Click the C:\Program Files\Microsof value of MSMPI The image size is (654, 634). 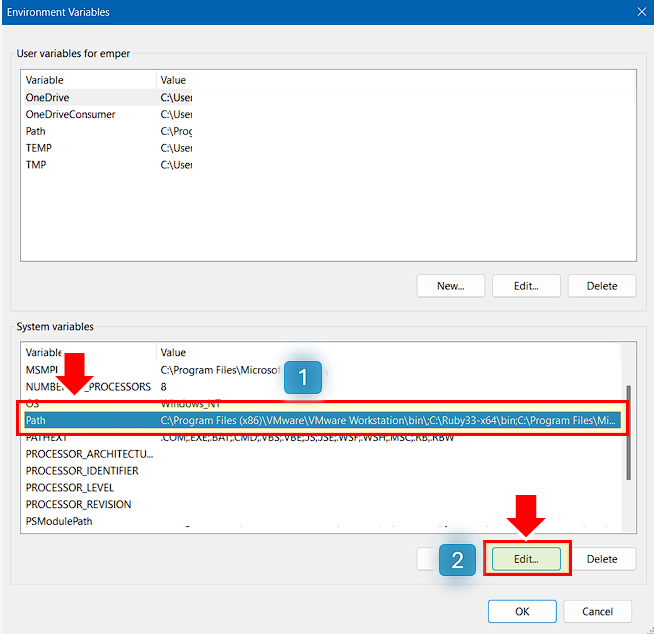[x=220, y=370]
